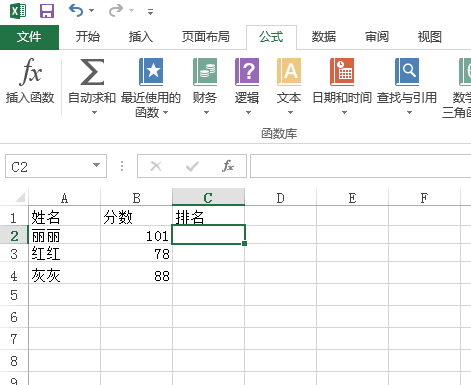Select column D header
This screenshot has width=471, height=385.
[x=280, y=198]
